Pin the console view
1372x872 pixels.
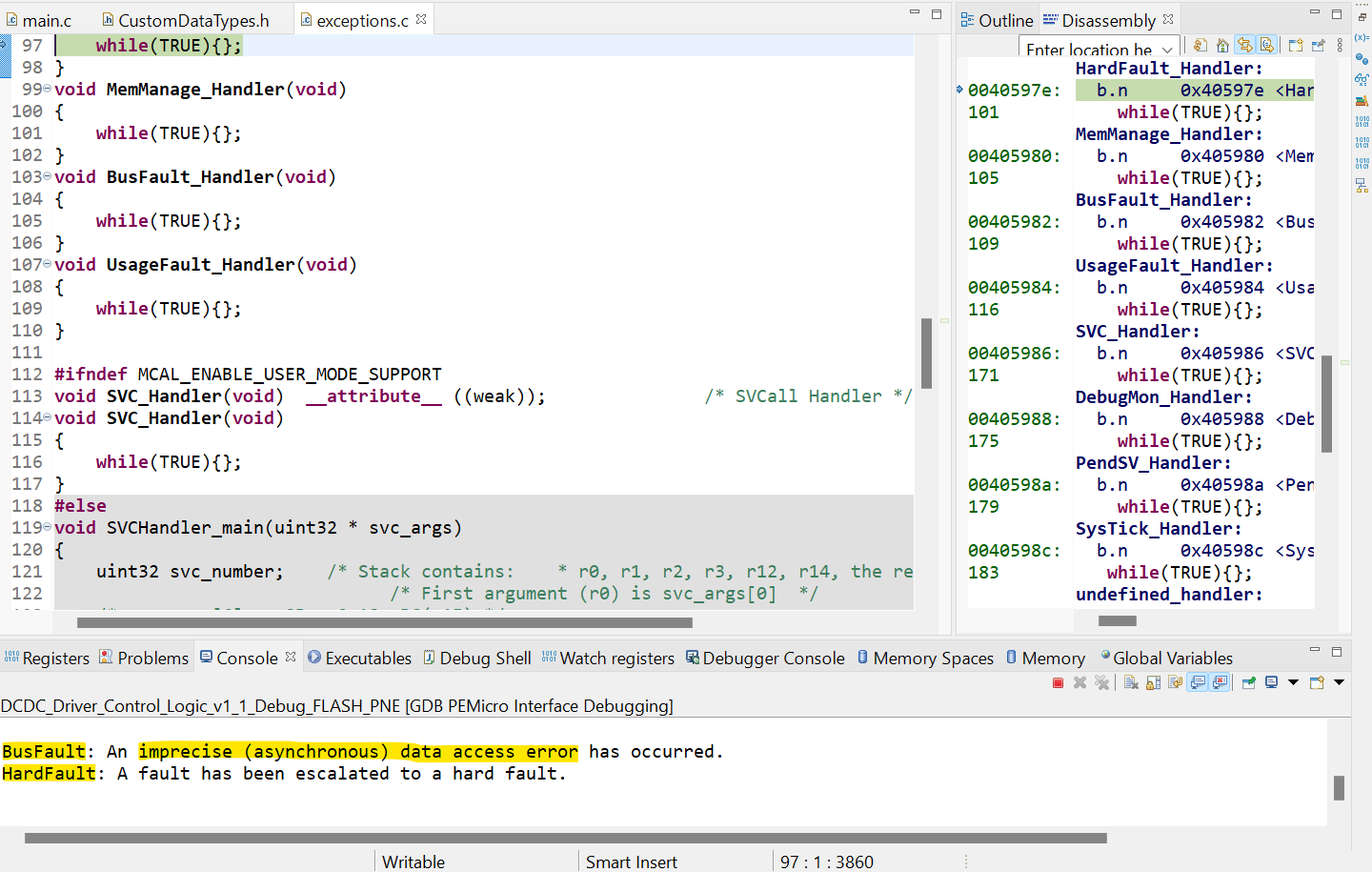click(1248, 682)
